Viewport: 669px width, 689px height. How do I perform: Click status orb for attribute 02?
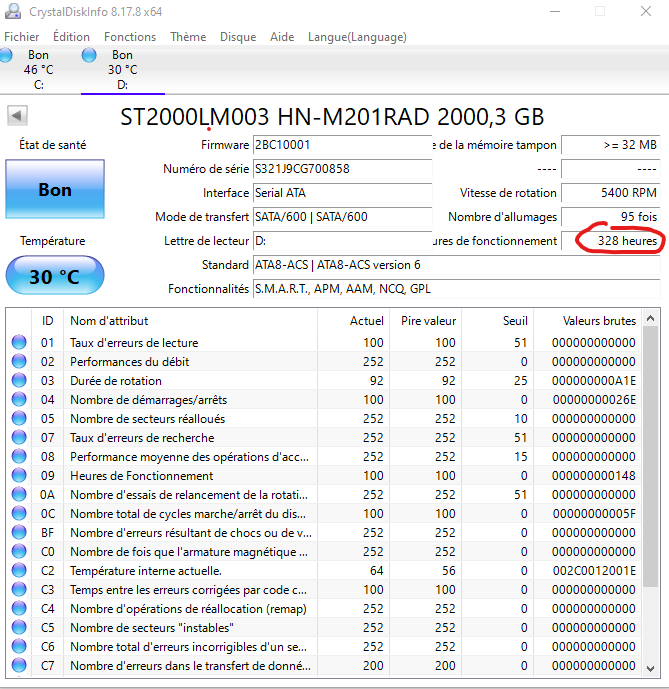pyautogui.click(x=19, y=361)
